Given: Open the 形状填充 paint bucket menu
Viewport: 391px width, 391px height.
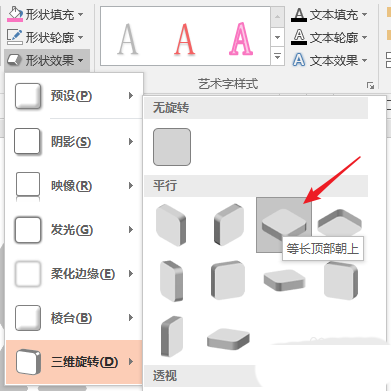Looking at the screenshot, I should tap(45, 15).
